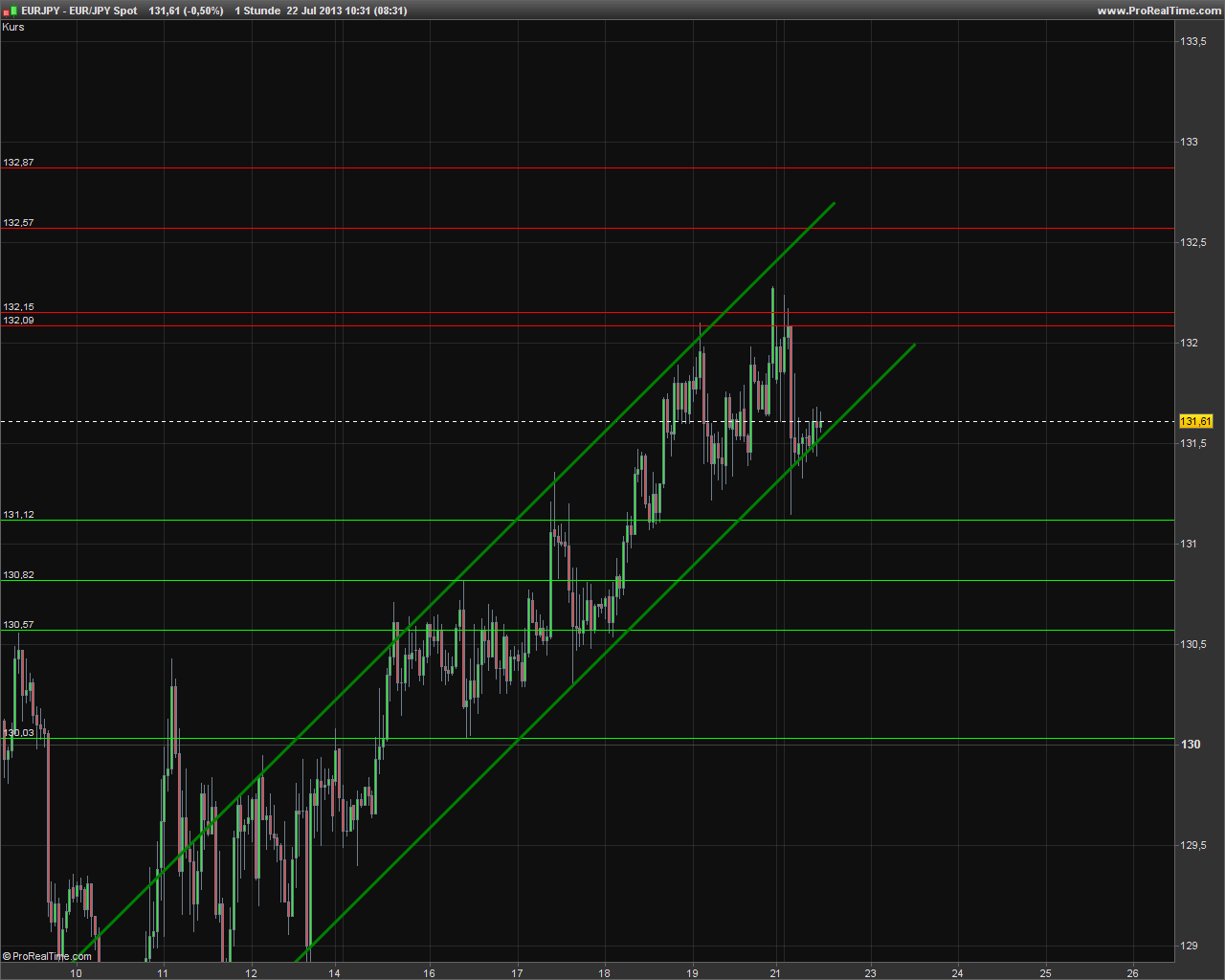Click the 129 price axis value
Viewport: 1225px width, 980px height.
coord(1189,946)
